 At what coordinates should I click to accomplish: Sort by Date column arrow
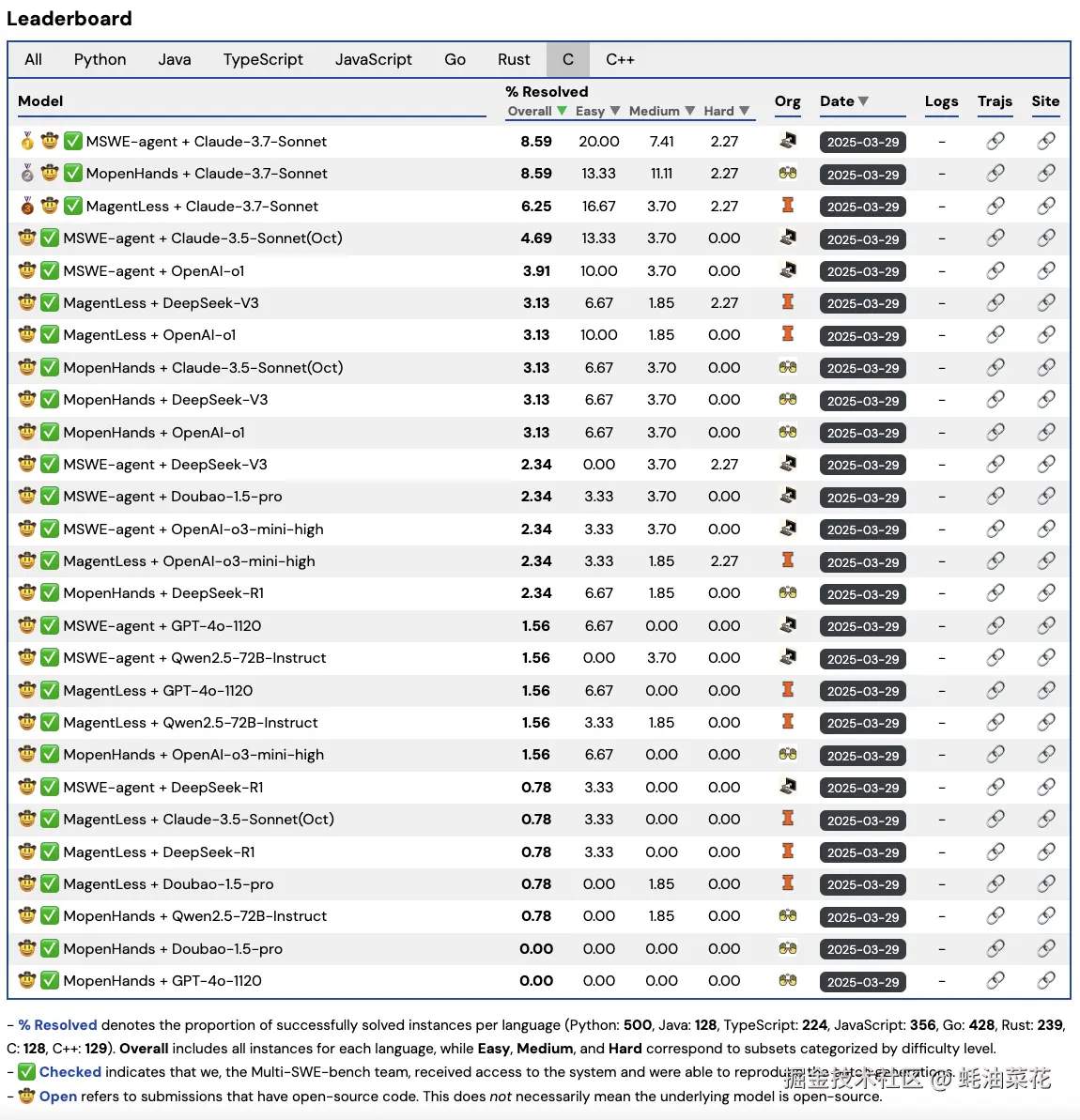coord(863,101)
